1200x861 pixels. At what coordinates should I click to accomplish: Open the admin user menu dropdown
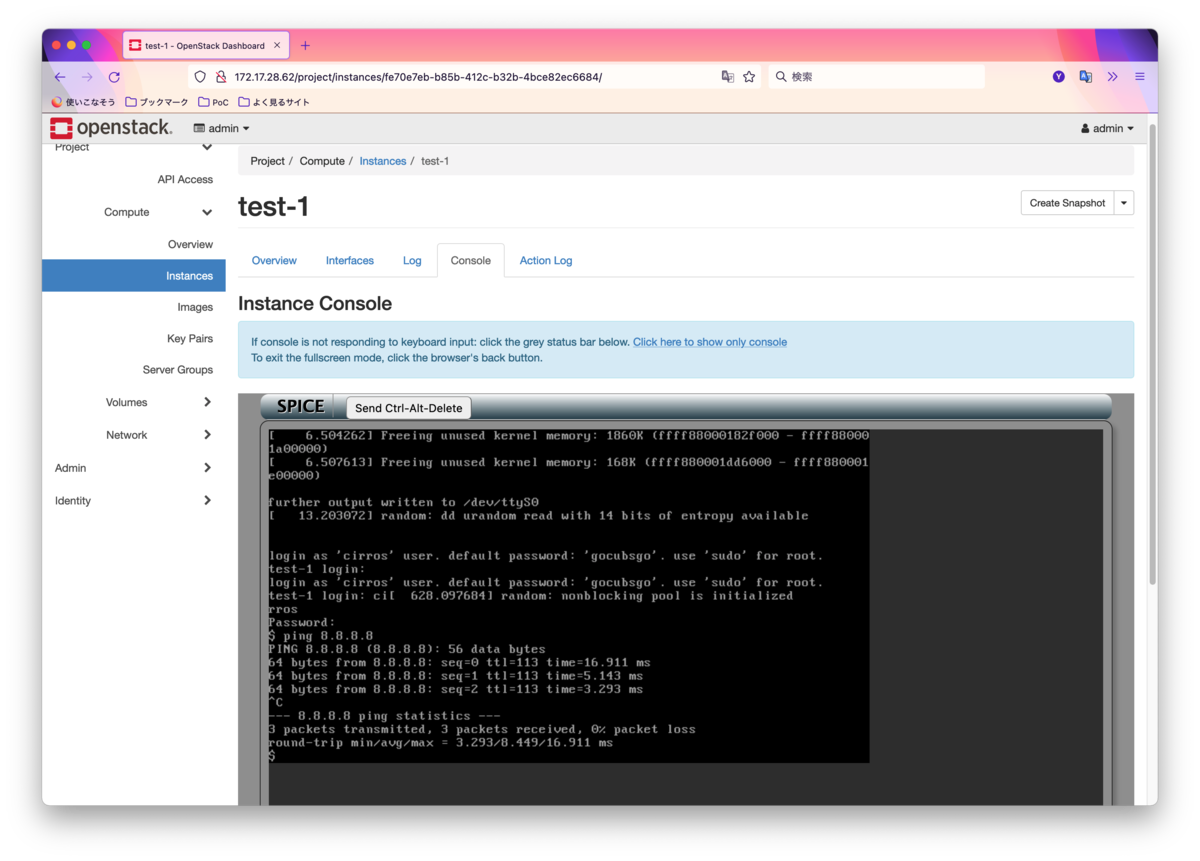(1107, 128)
